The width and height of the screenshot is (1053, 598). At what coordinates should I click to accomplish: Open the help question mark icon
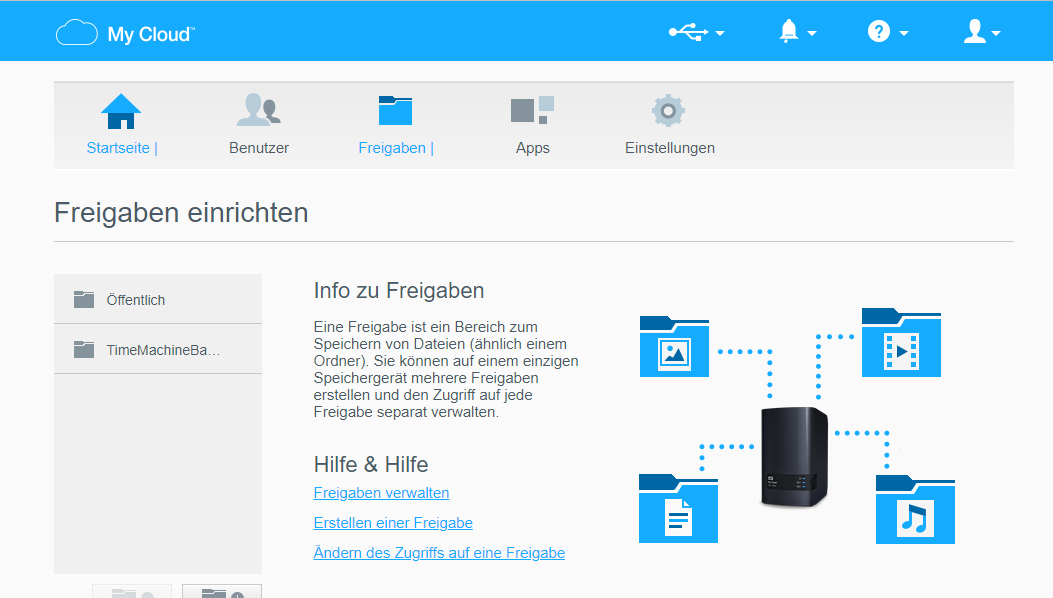[x=878, y=32]
